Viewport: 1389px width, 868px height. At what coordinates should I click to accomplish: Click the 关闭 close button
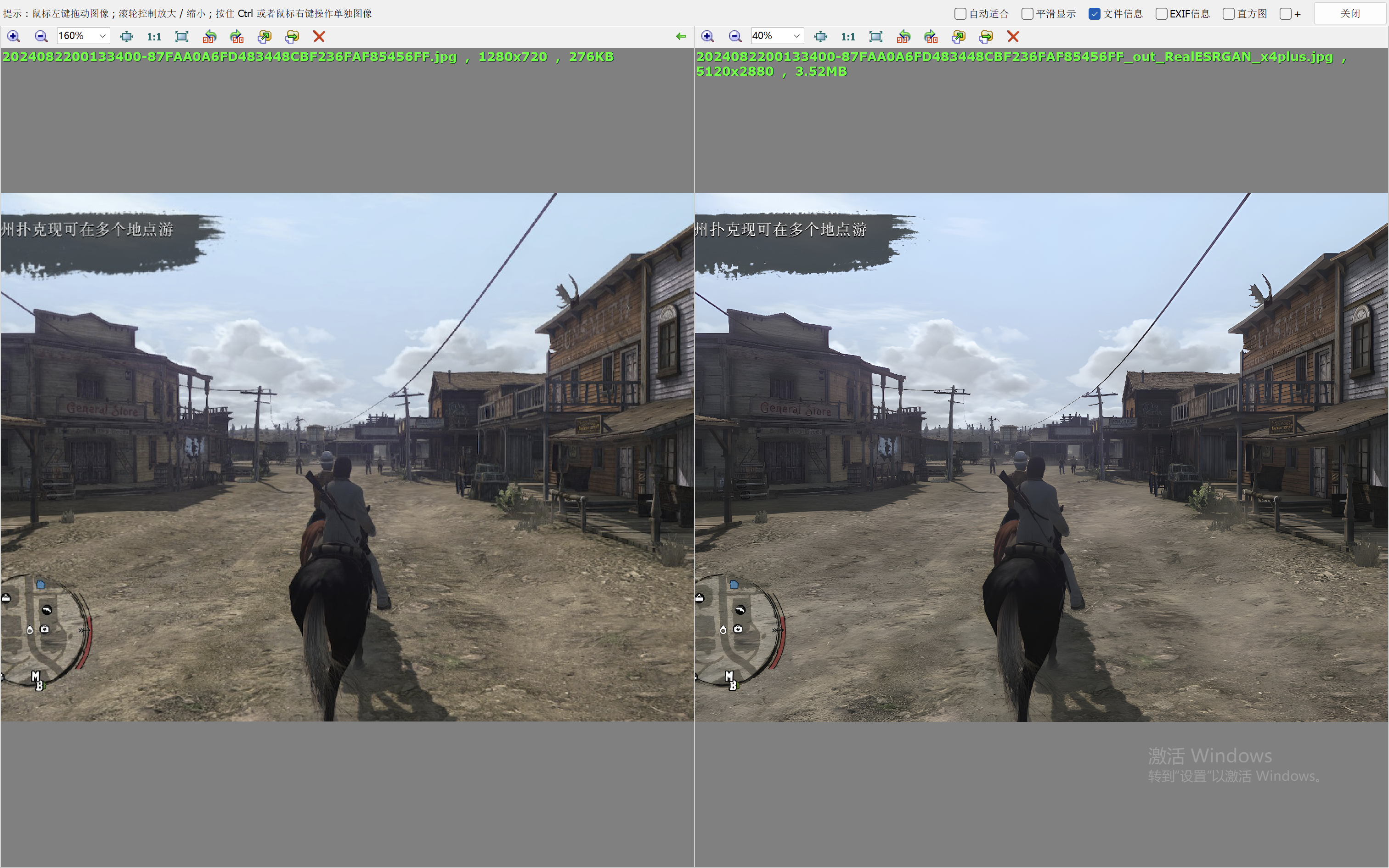(1350, 14)
